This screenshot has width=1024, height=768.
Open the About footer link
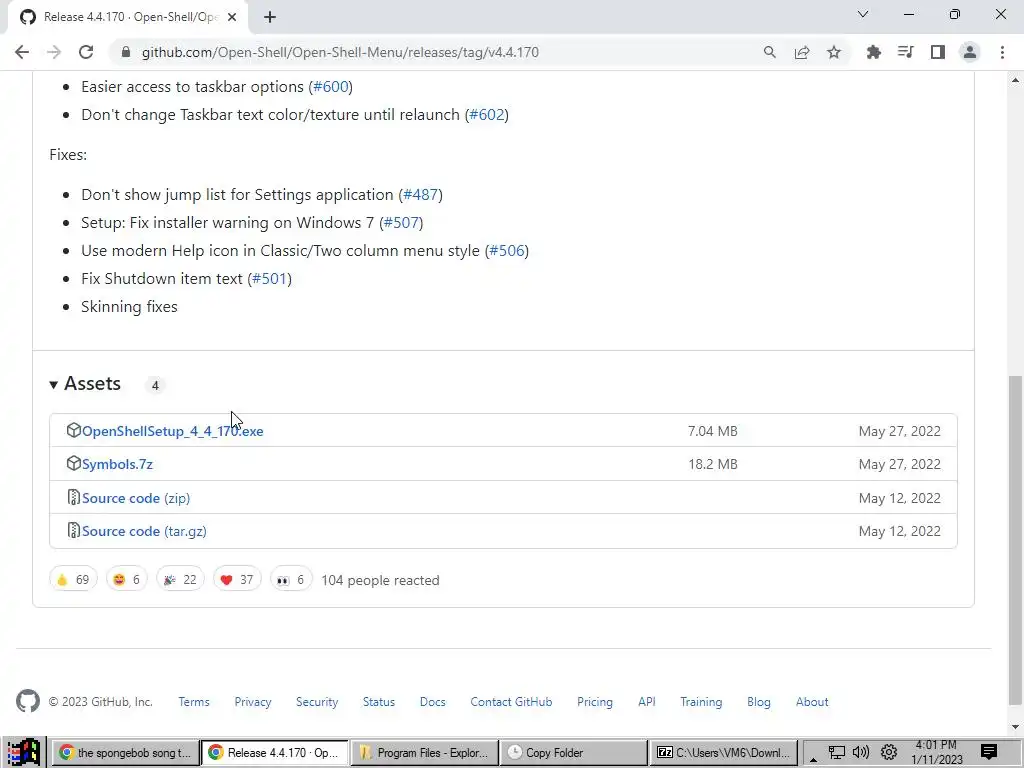812,701
